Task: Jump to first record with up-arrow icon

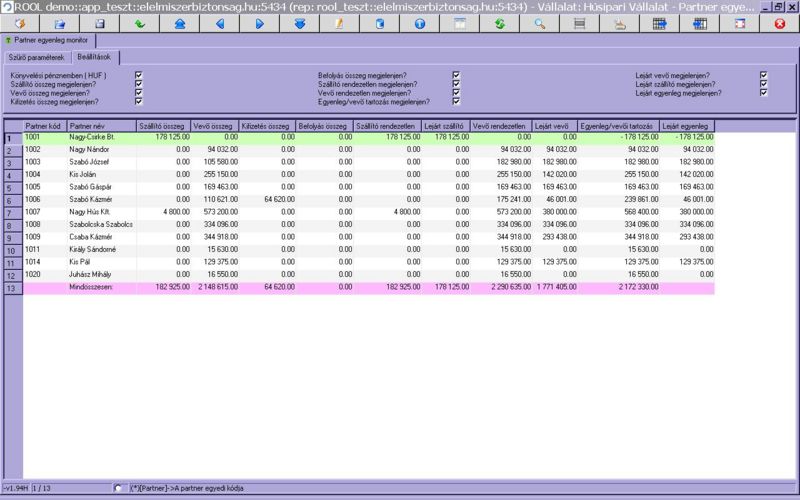Action: (179, 23)
